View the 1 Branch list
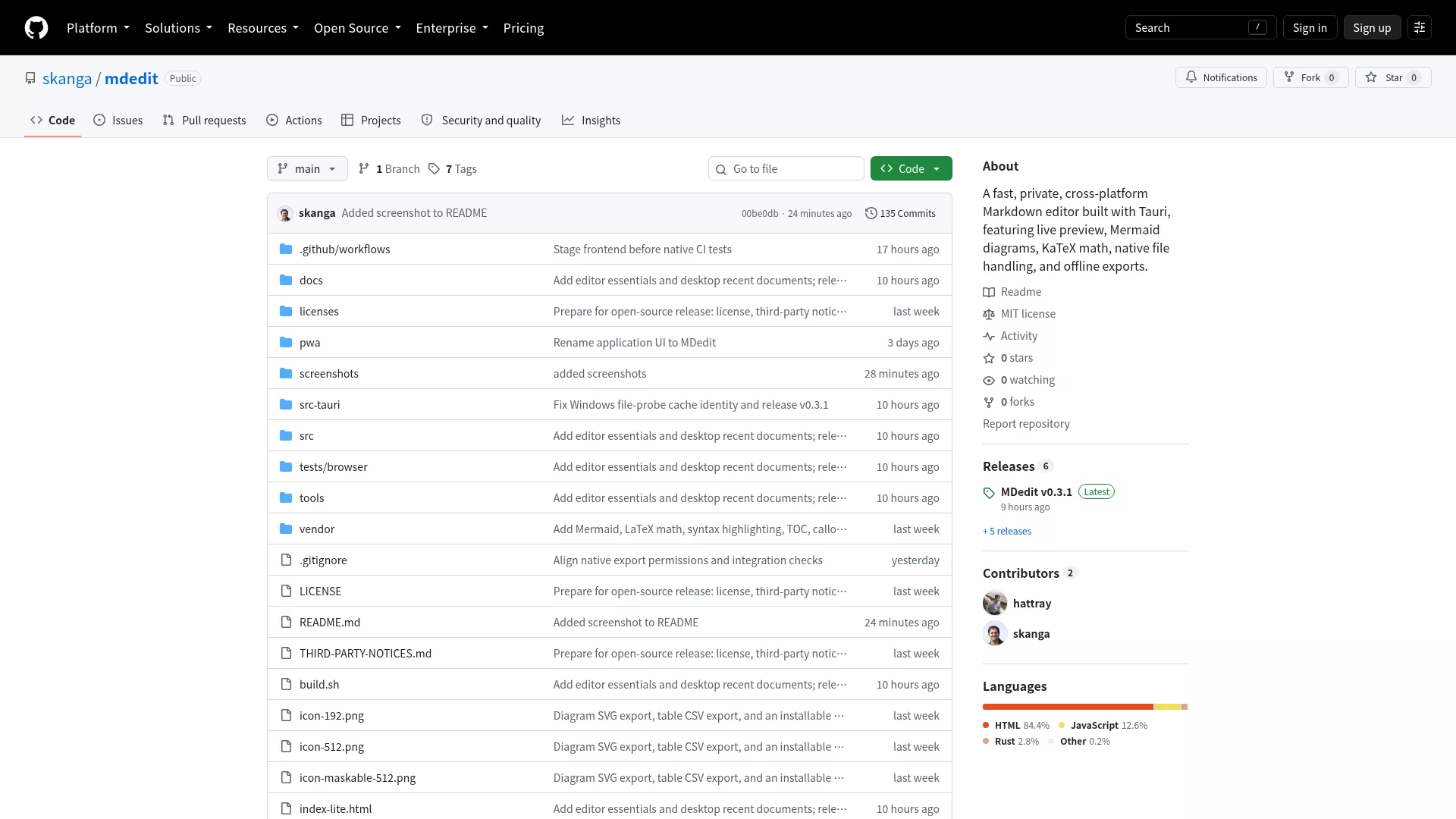This screenshot has height=819, width=1456. point(389,169)
